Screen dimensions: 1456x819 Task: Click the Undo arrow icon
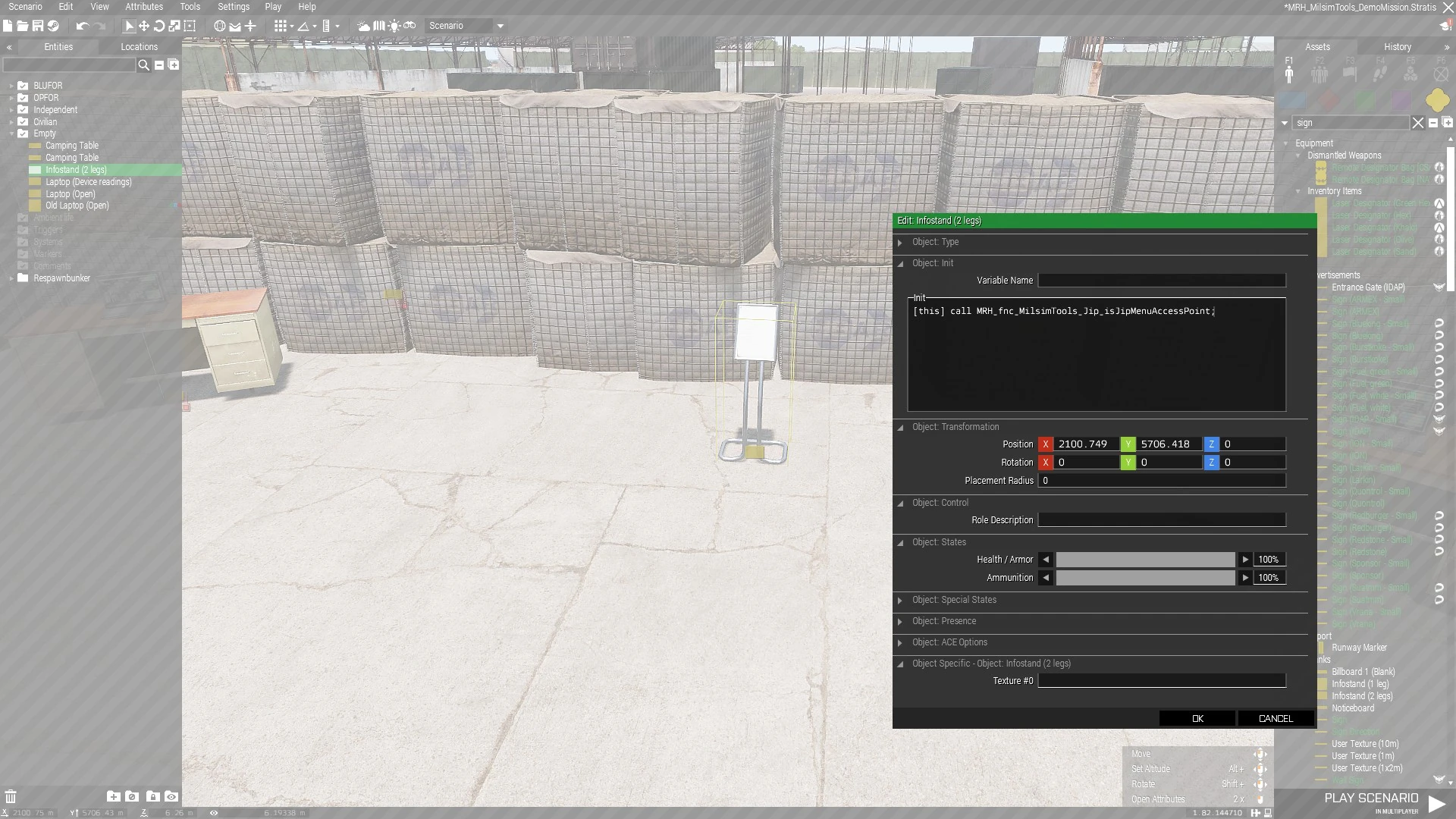[82, 26]
